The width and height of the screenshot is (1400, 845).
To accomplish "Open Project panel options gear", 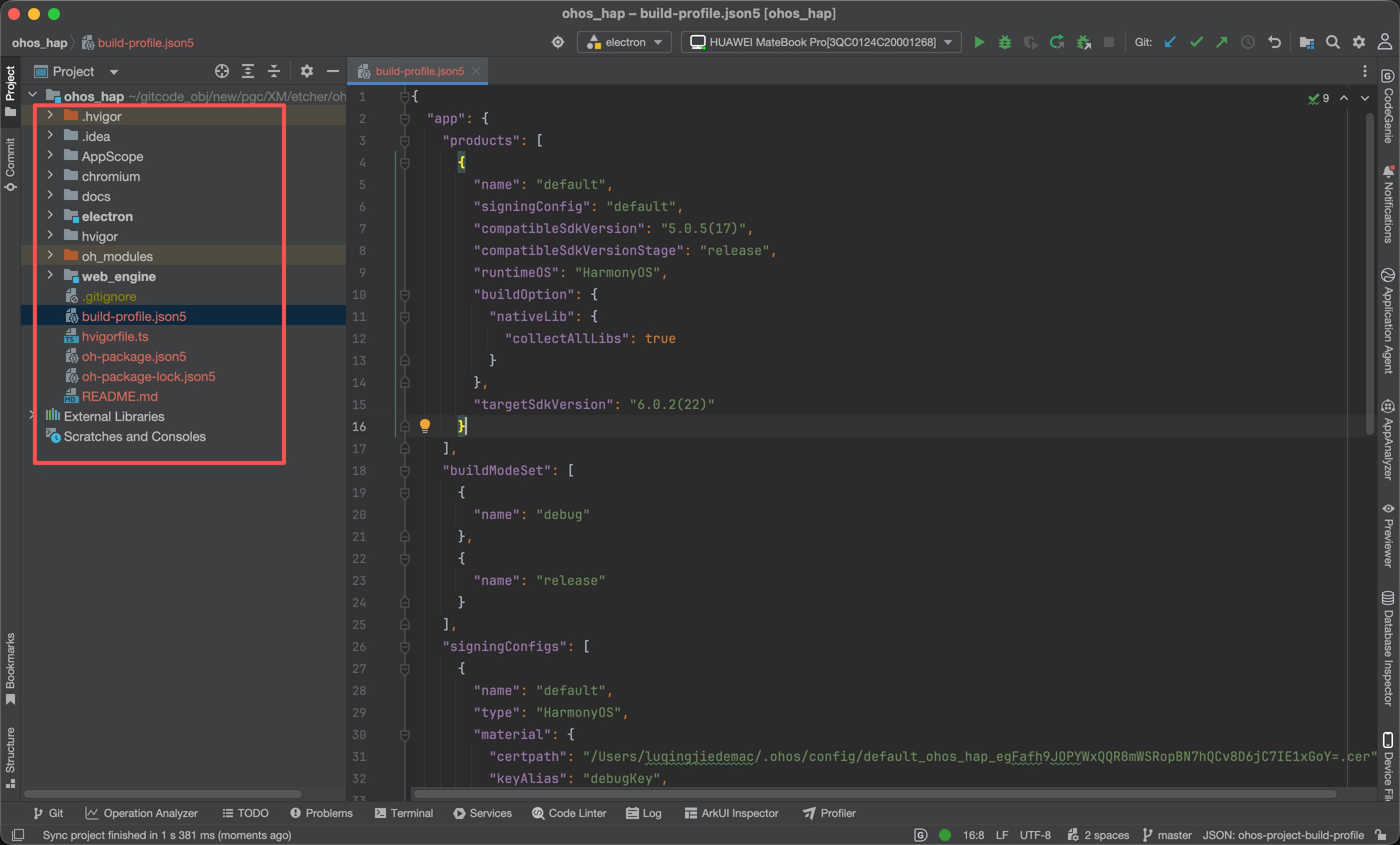I will (x=307, y=71).
